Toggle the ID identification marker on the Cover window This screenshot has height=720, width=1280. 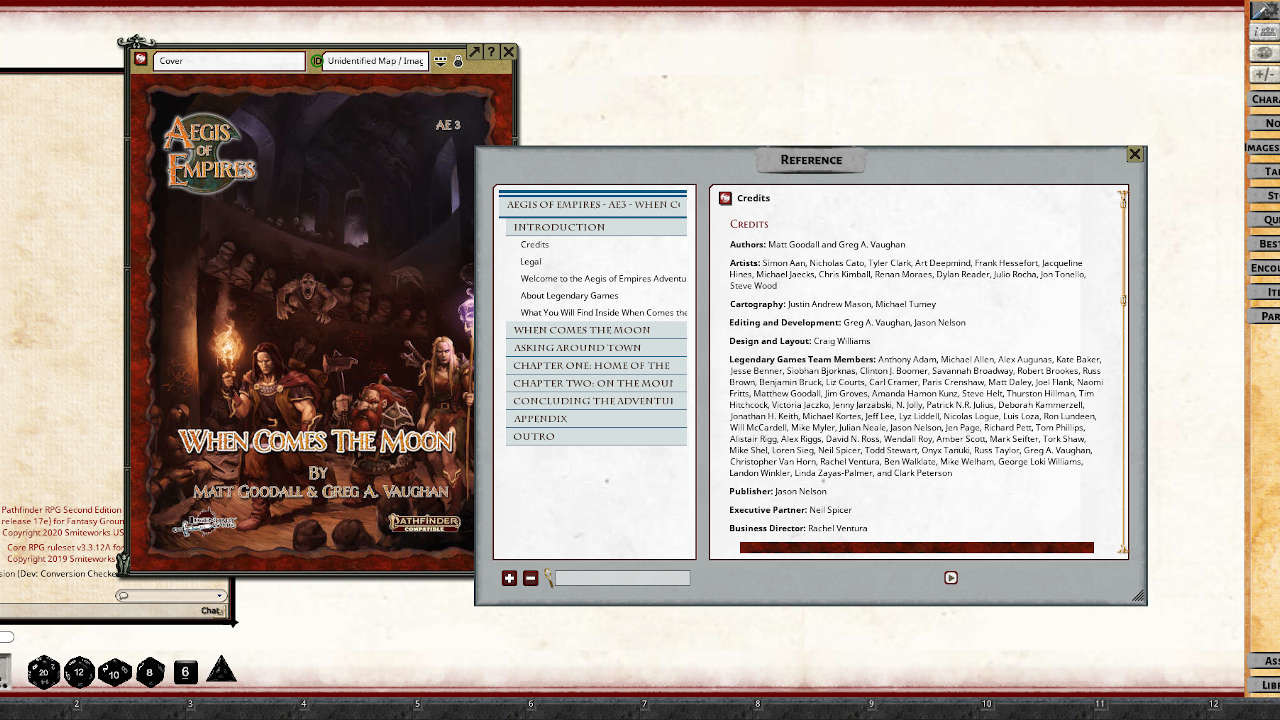pyautogui.click(x=317, y=61)
